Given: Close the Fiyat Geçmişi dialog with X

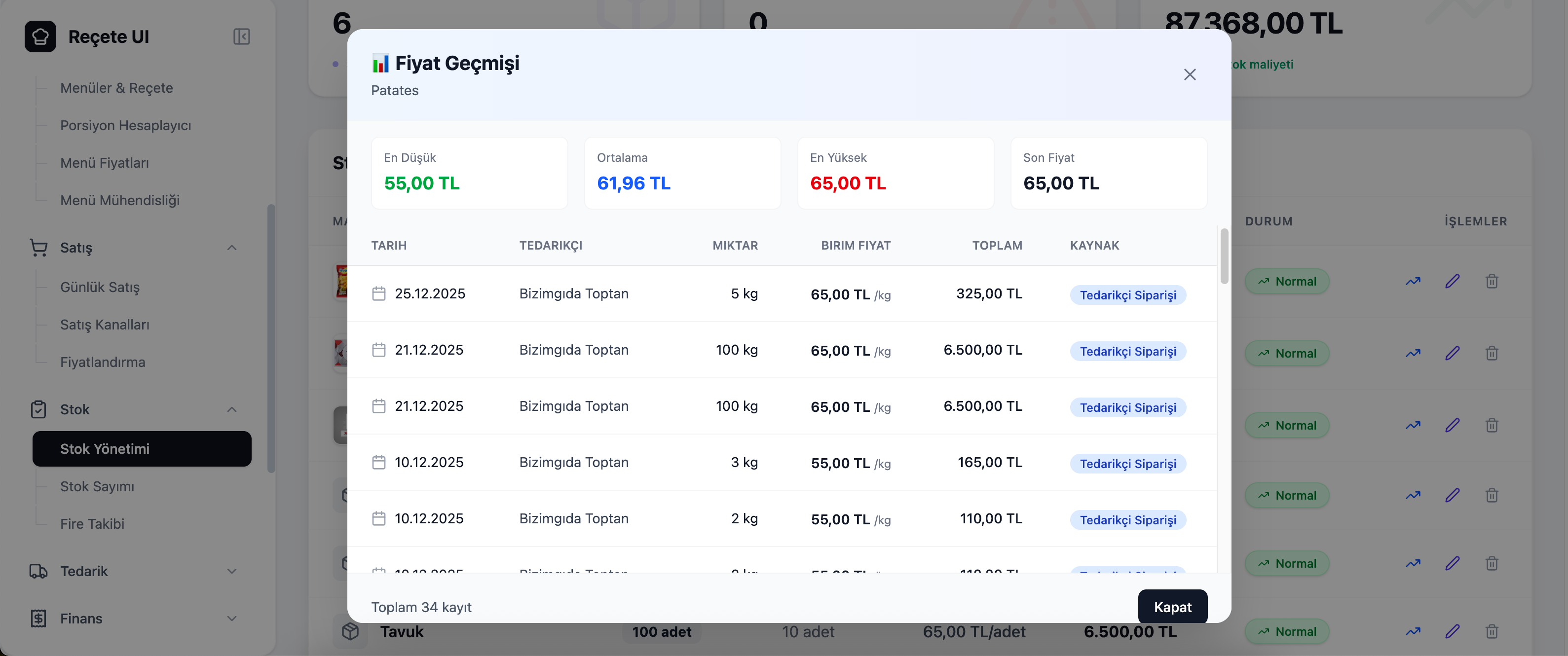Looking at the screenshot, I should [x=1190, y=74].
